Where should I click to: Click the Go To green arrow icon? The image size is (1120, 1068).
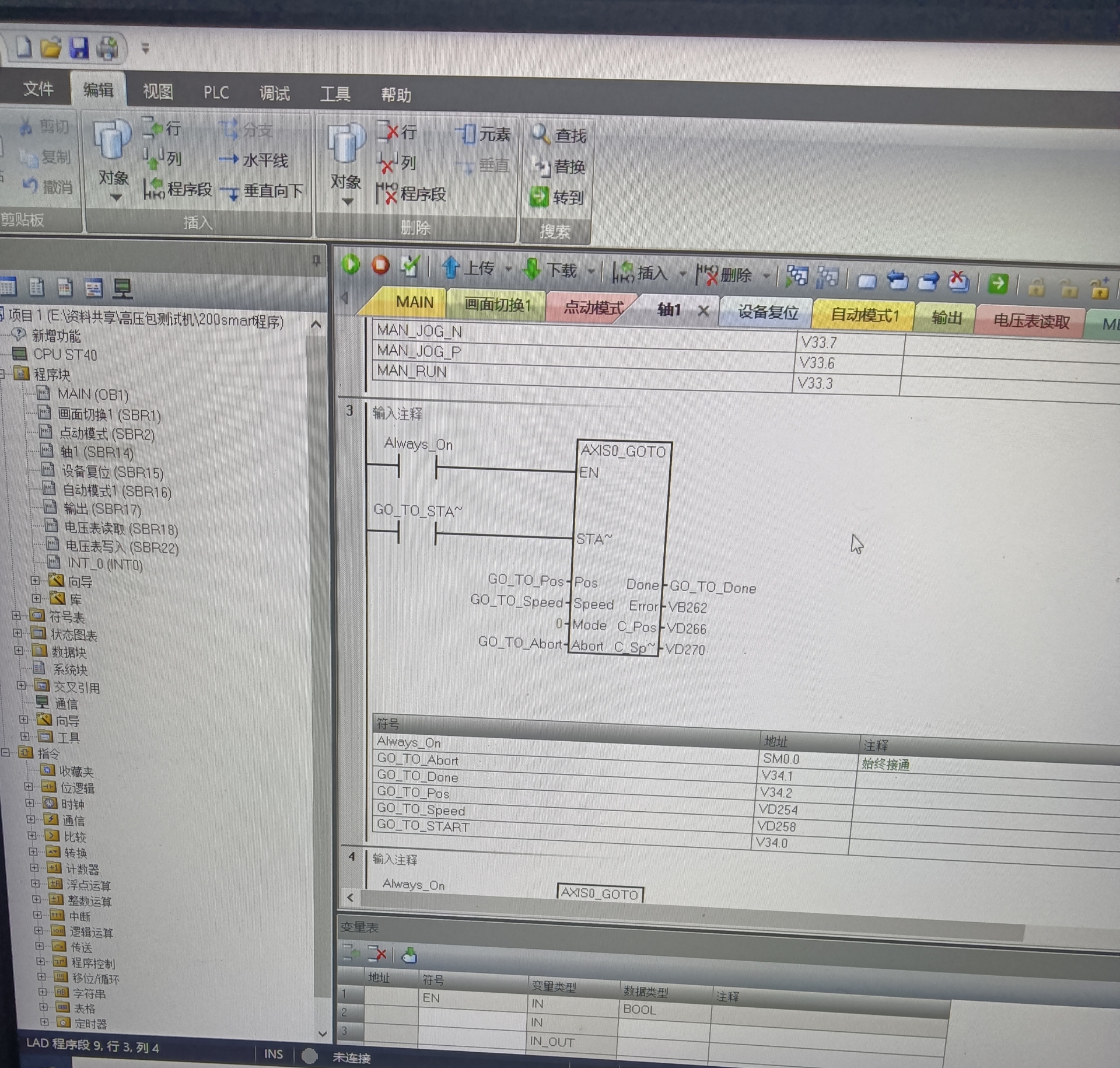click(539, 197)
